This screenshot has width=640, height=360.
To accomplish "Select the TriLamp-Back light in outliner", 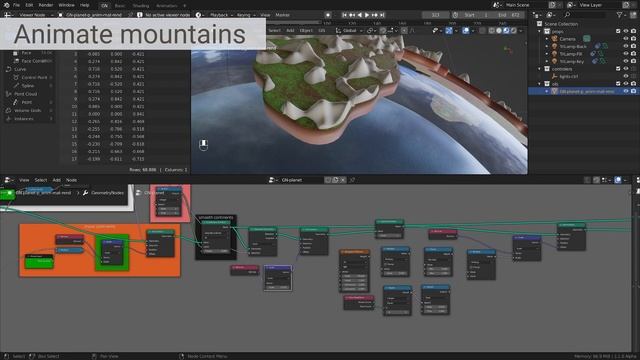I will (x=573, y=47).
